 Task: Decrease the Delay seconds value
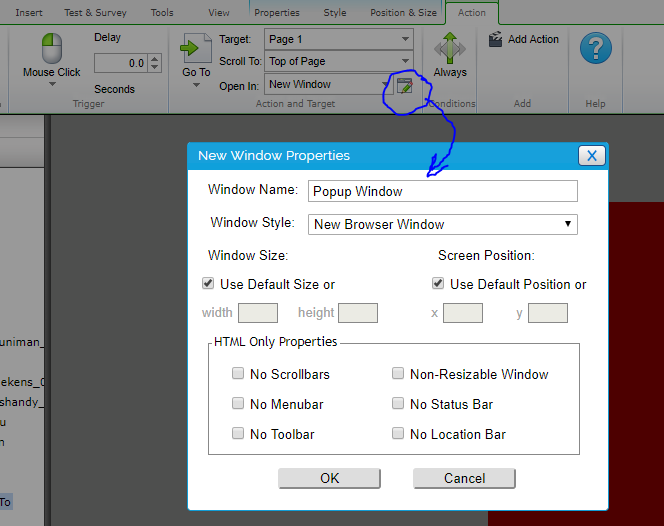155,67
